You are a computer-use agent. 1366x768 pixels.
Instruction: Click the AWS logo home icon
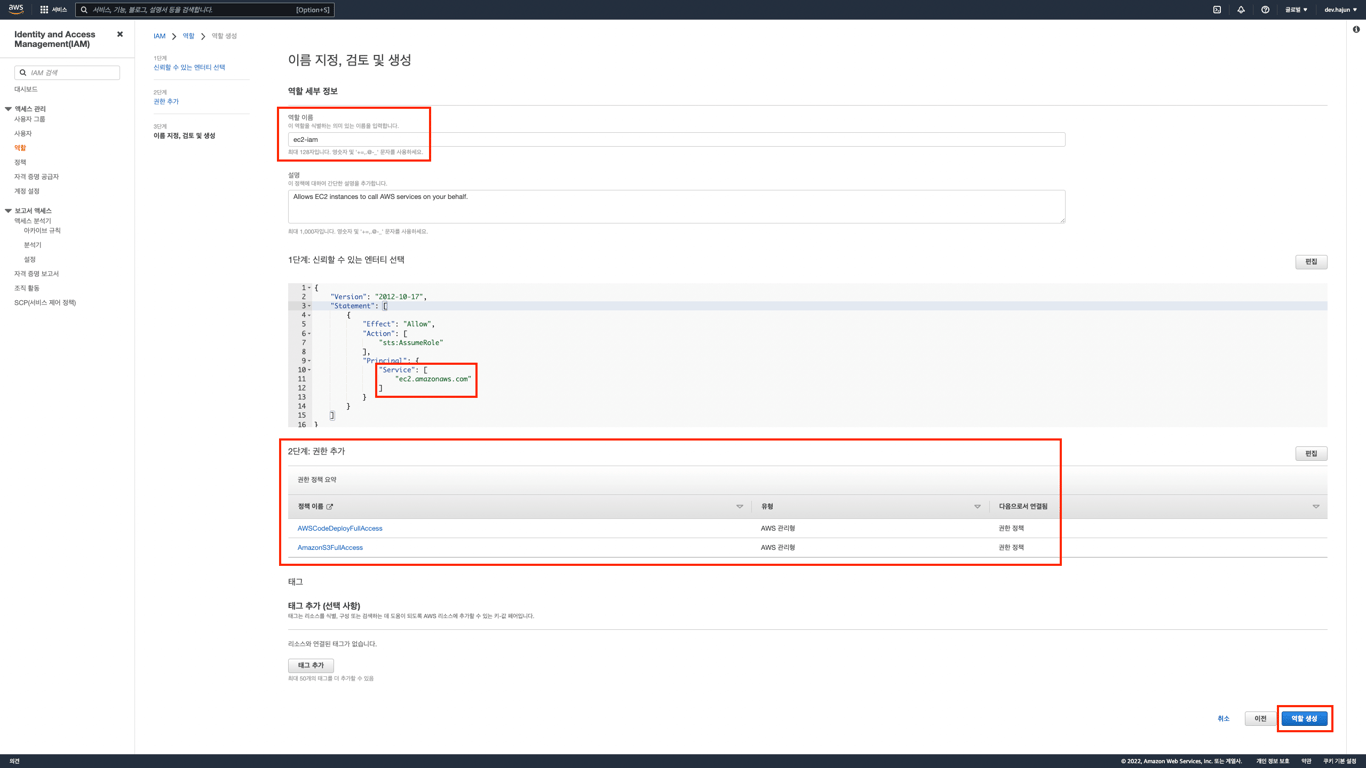click(15, 9)
